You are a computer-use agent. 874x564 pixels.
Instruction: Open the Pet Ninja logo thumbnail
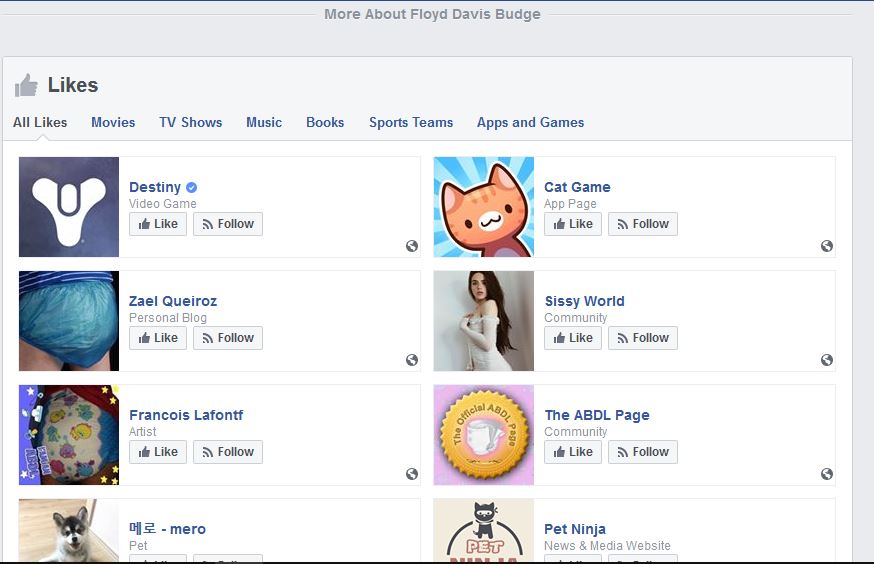pyautogui.click(x=484, y=530)
